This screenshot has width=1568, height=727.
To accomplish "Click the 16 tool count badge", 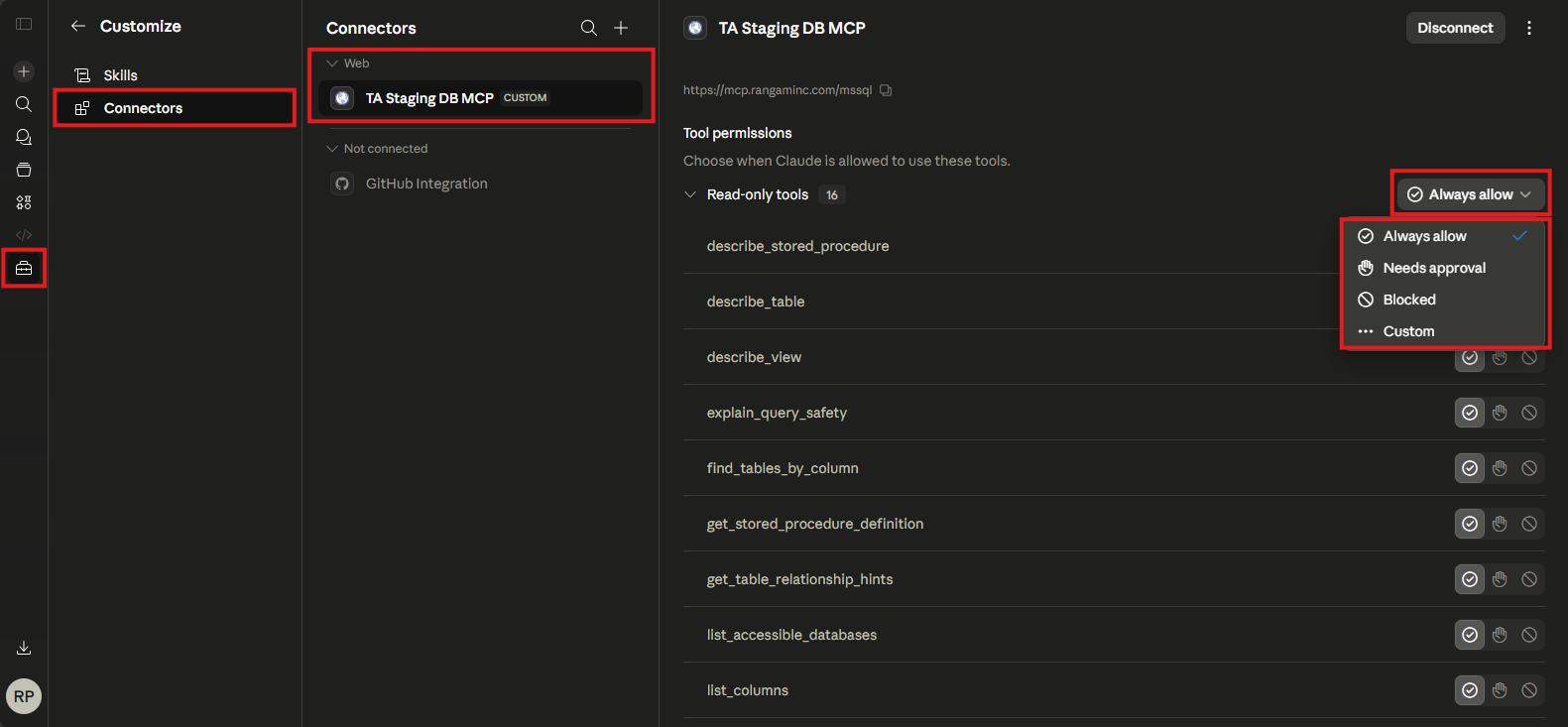I will [832, 195].
